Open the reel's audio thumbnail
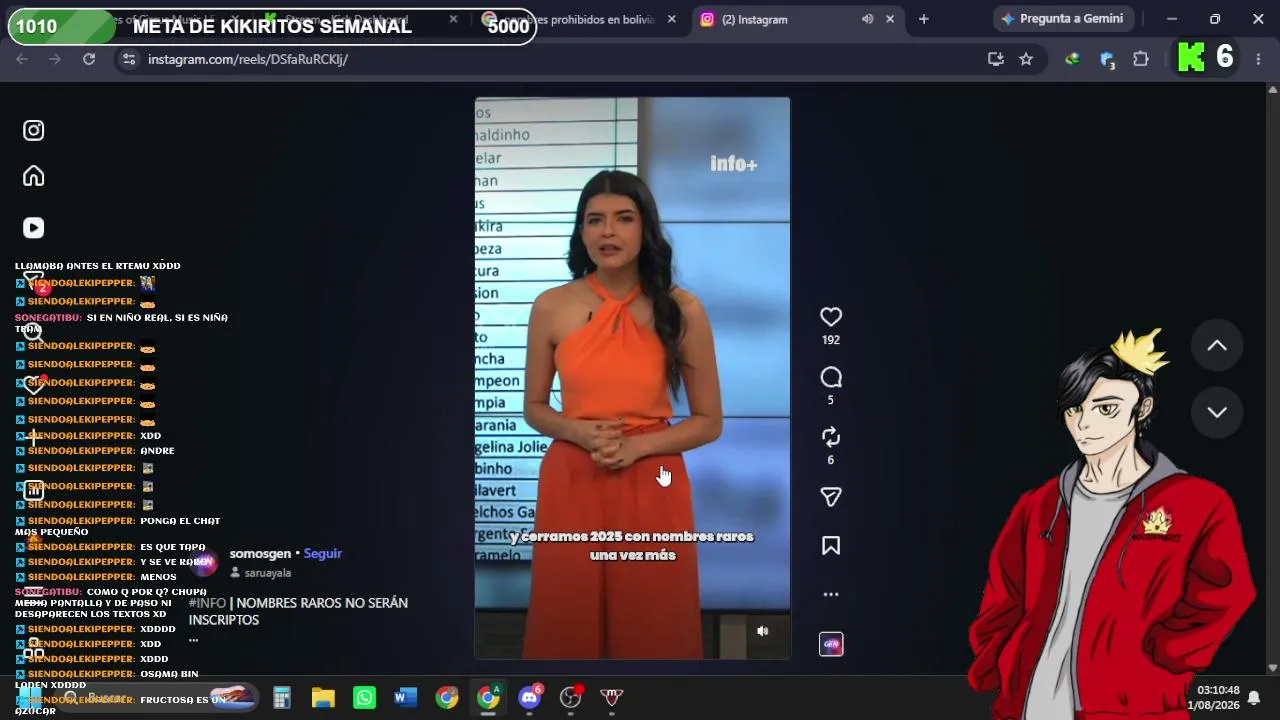The width and height of the screenshot is (1280, 720). coord(831,645)
